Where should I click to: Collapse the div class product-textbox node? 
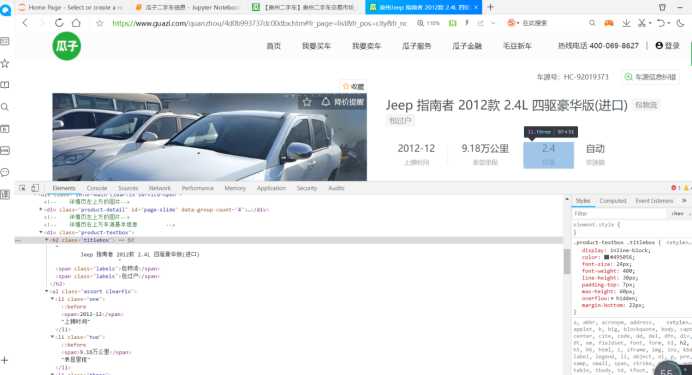pos(41,232)
